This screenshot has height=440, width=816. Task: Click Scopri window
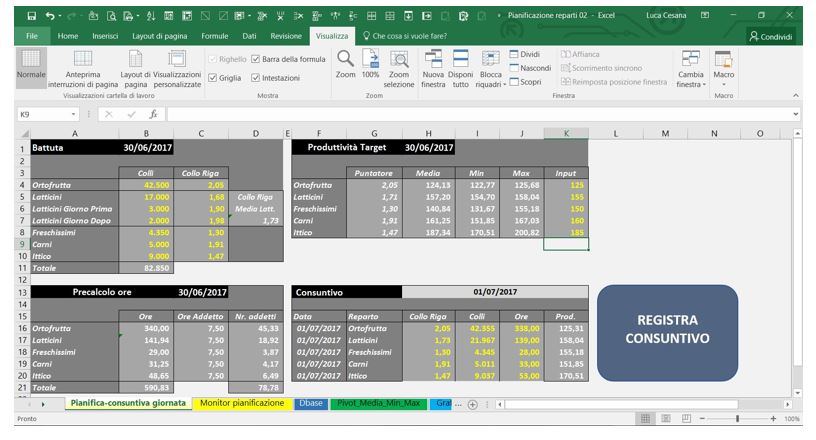[526, 82]
